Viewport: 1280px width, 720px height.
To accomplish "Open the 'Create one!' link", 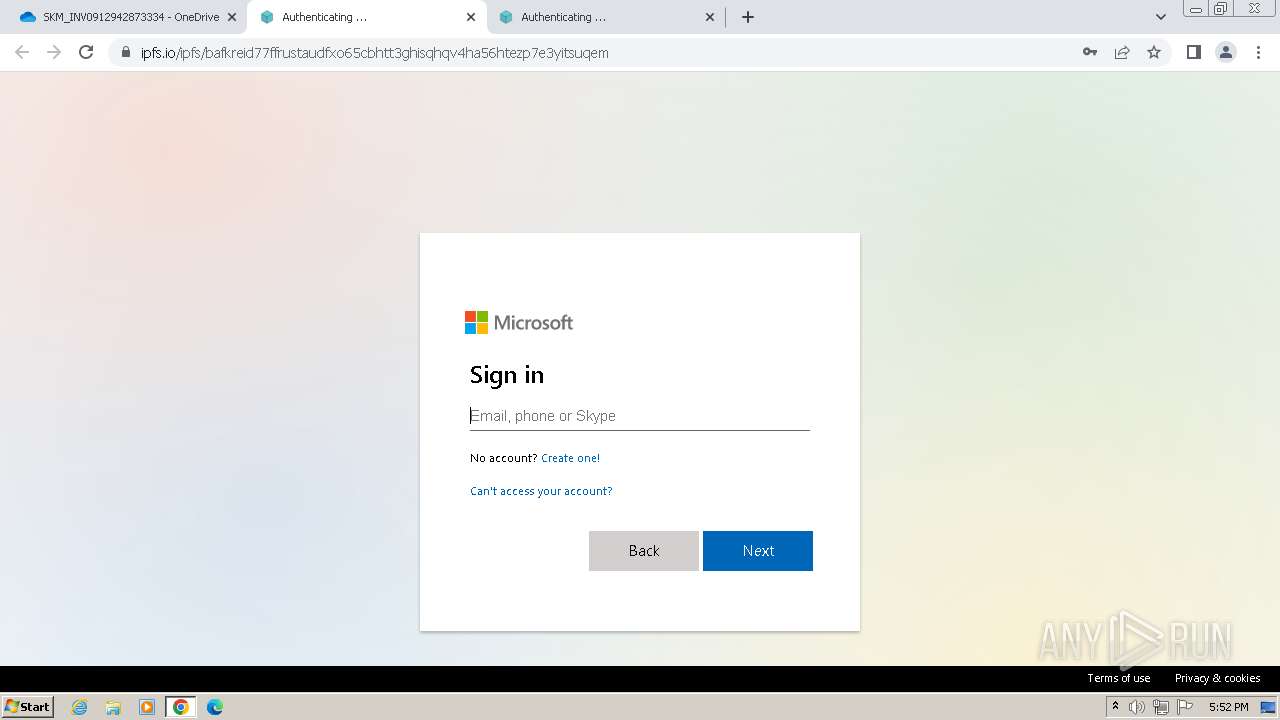I will click(x=570, y=458).
